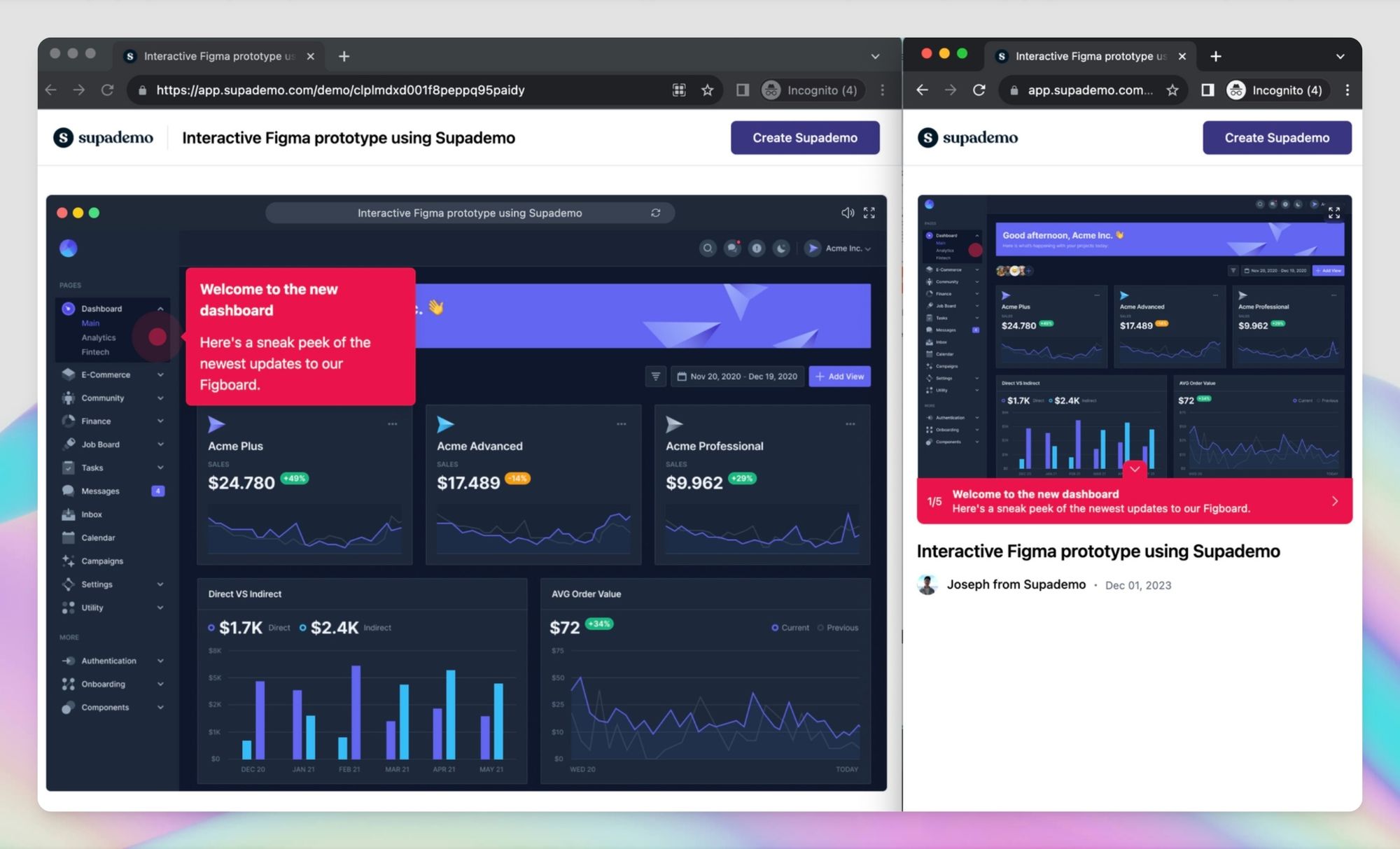Open the Inbox from the sidebar
Viewport: 1400px width, 849px height.
coord(92,514)
